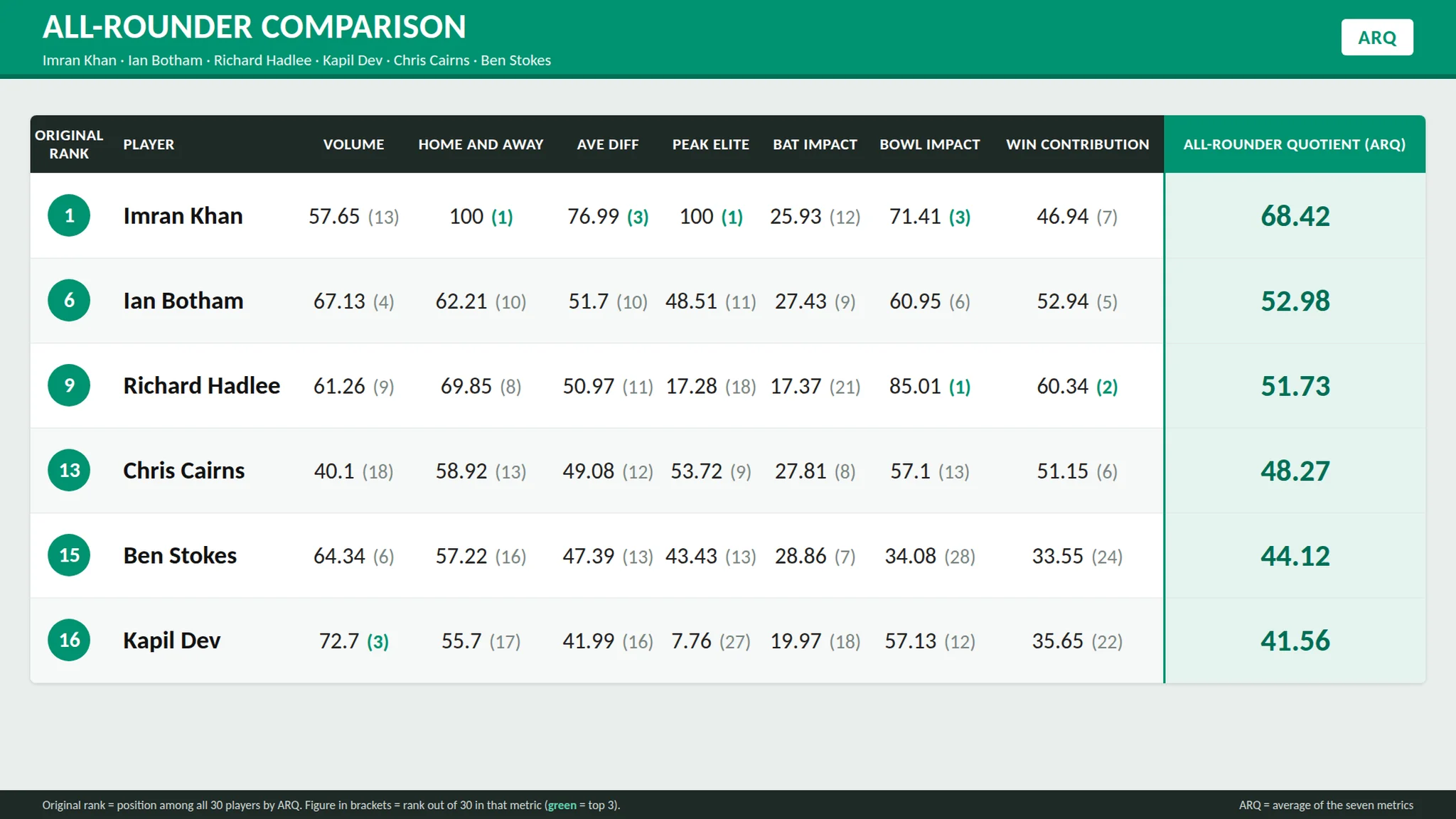Select the Home and Away column header
The height and width of the screenshot is (819, 1456).
(x=481, y=144)
